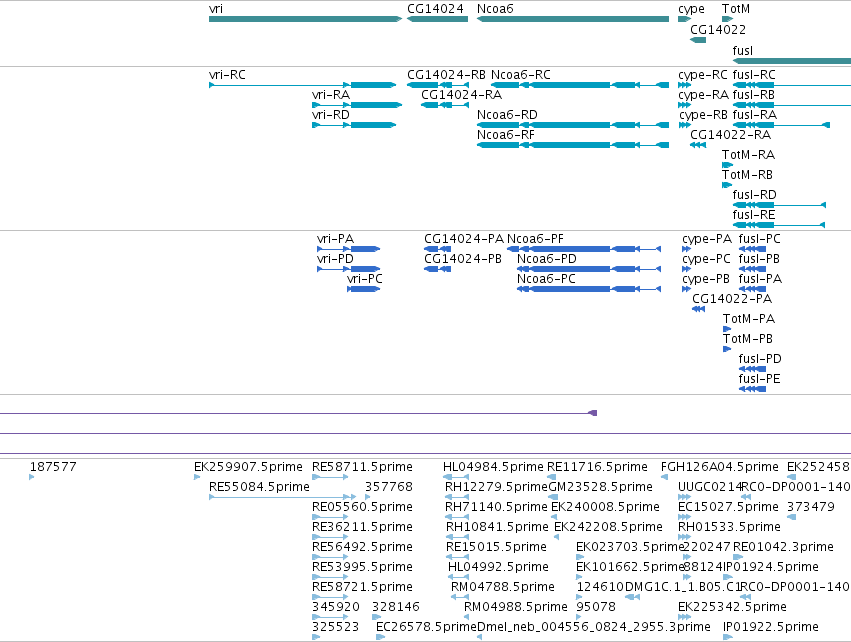
Task: Click the 373479 EST feature
Action: tap(791, 517)
